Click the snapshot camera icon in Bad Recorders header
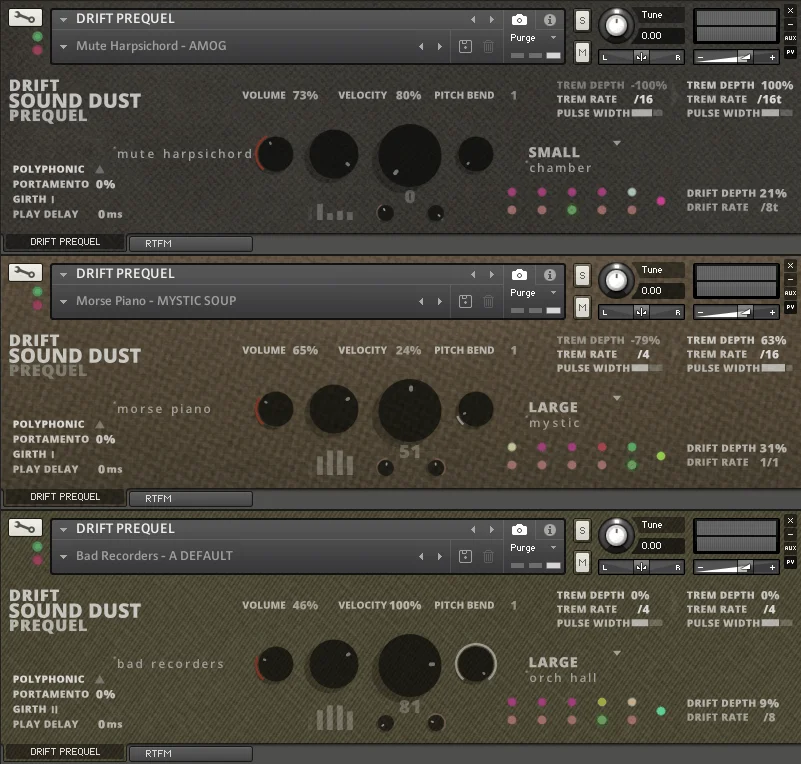Viewport: 801px width, 764px height. 519,530
